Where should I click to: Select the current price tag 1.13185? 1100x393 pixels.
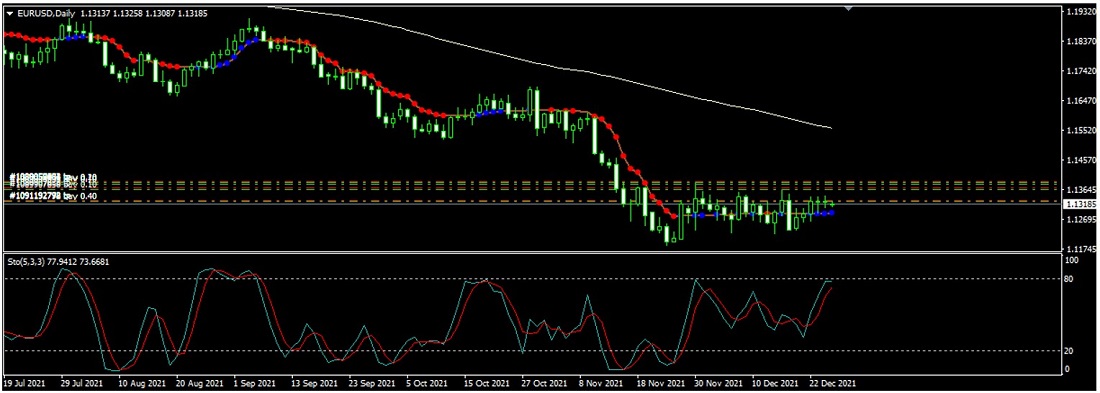(1080, 204)
